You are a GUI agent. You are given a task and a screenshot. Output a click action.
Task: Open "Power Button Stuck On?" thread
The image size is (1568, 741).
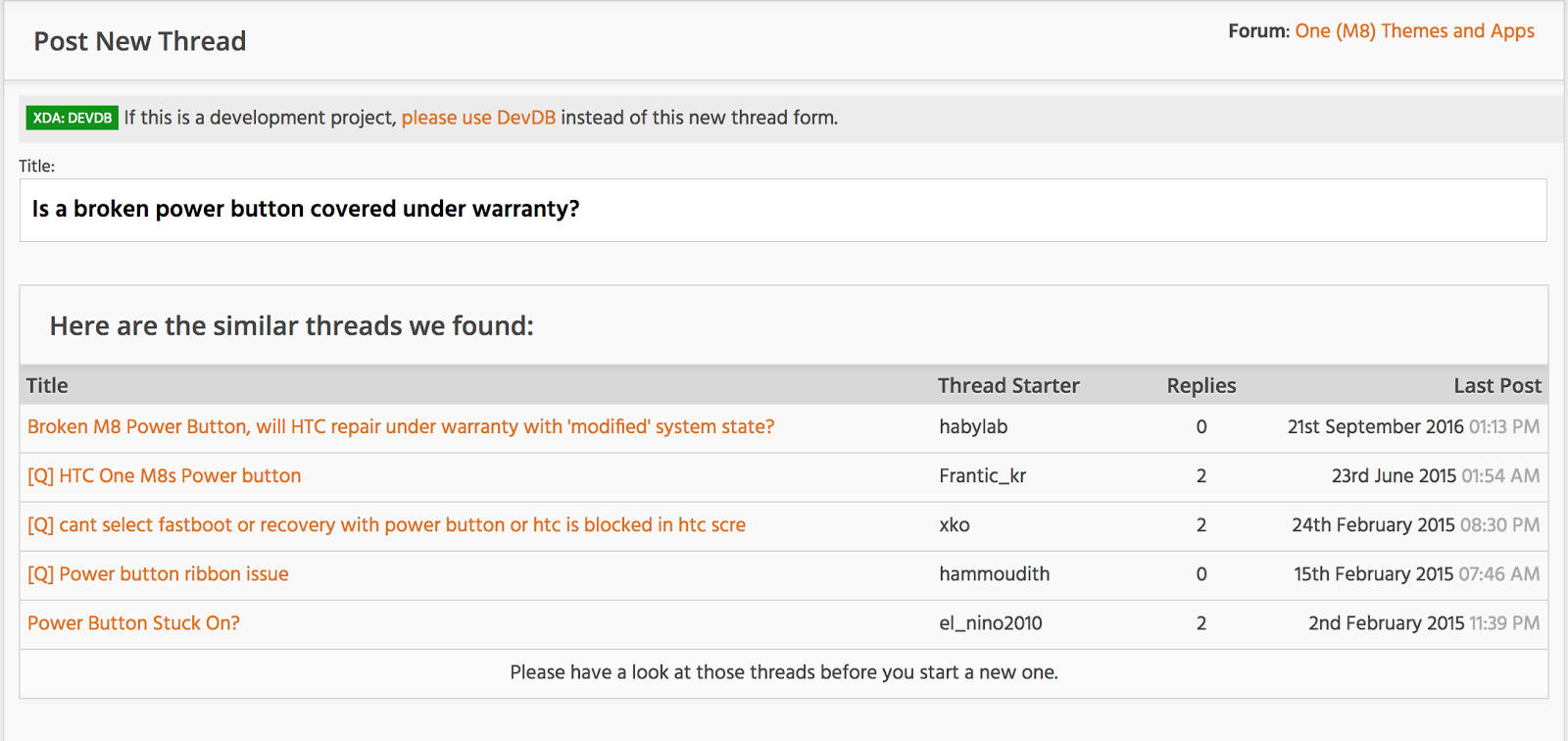click(x=133, y=623)
